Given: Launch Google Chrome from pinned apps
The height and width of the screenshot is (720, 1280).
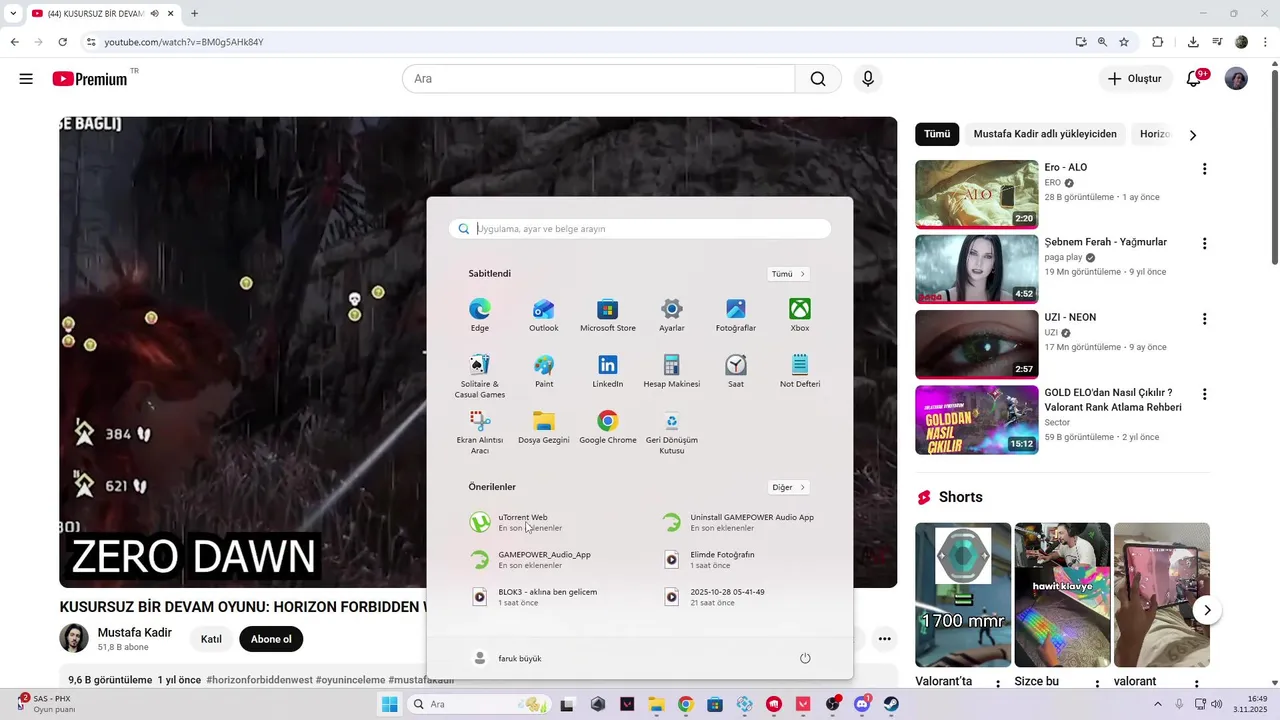Looking at the screenshot, I should [x=608, y=427].
